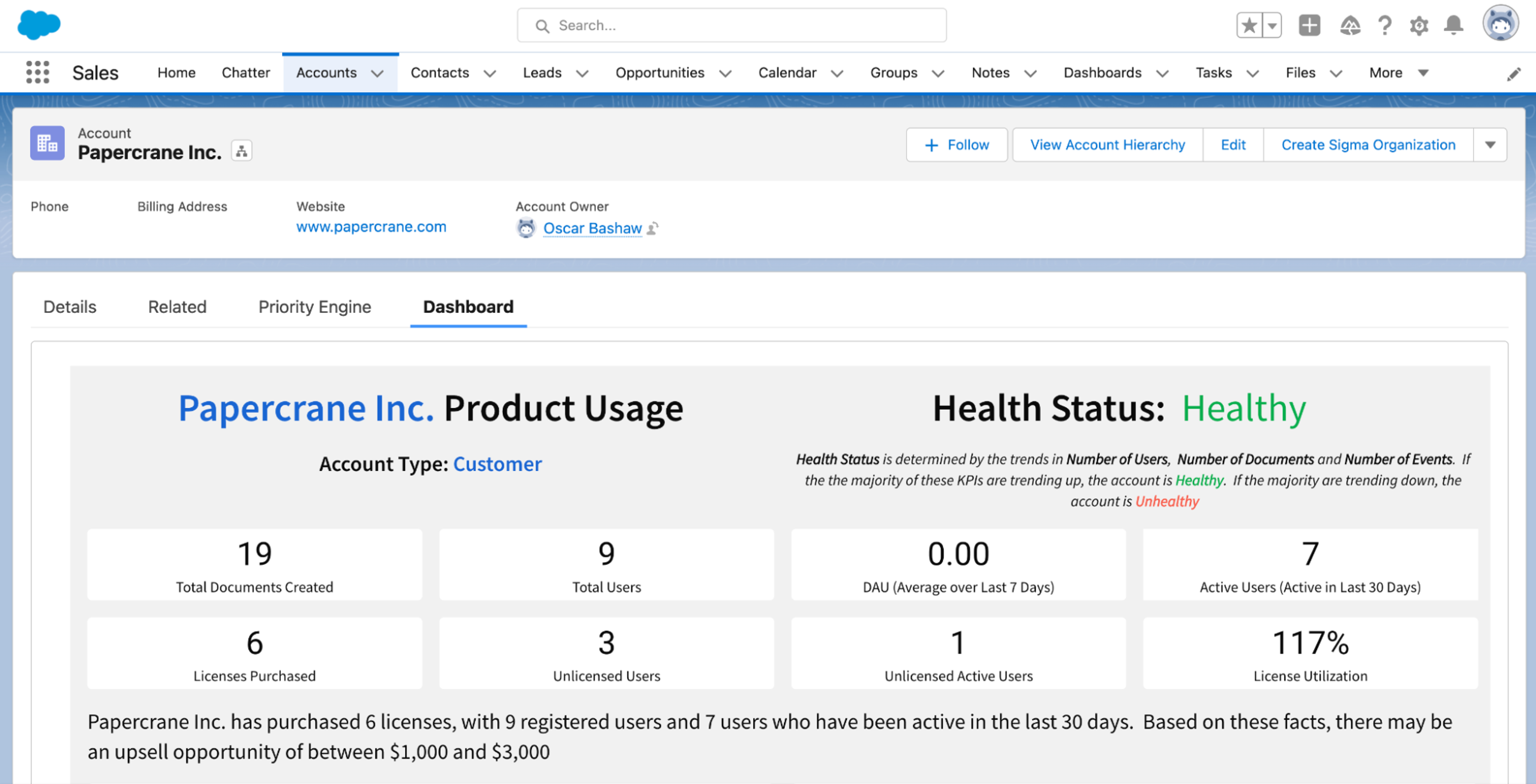Screen dimensions: 1536x784
Task: Switch to the Related tab
Action: 177,307
